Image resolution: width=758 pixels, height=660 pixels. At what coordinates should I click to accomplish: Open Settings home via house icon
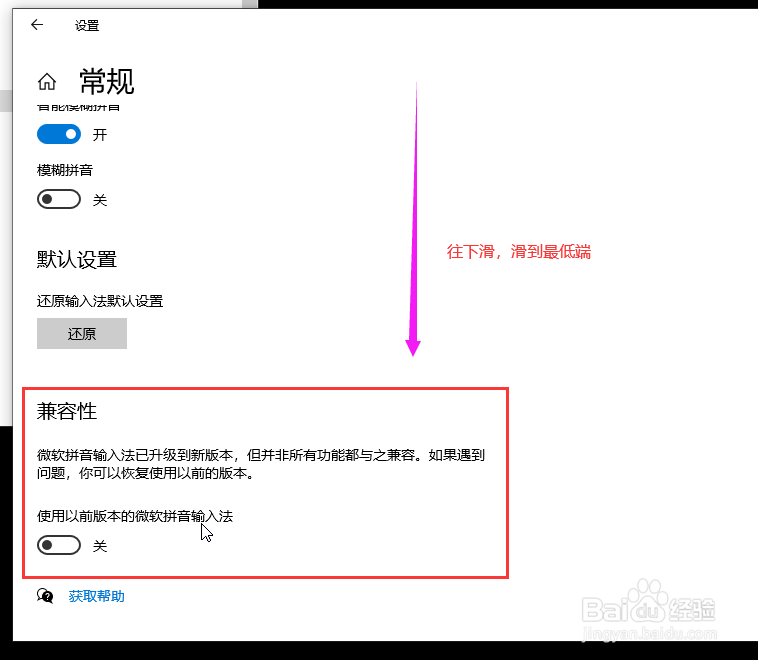[x=47, y=81]
